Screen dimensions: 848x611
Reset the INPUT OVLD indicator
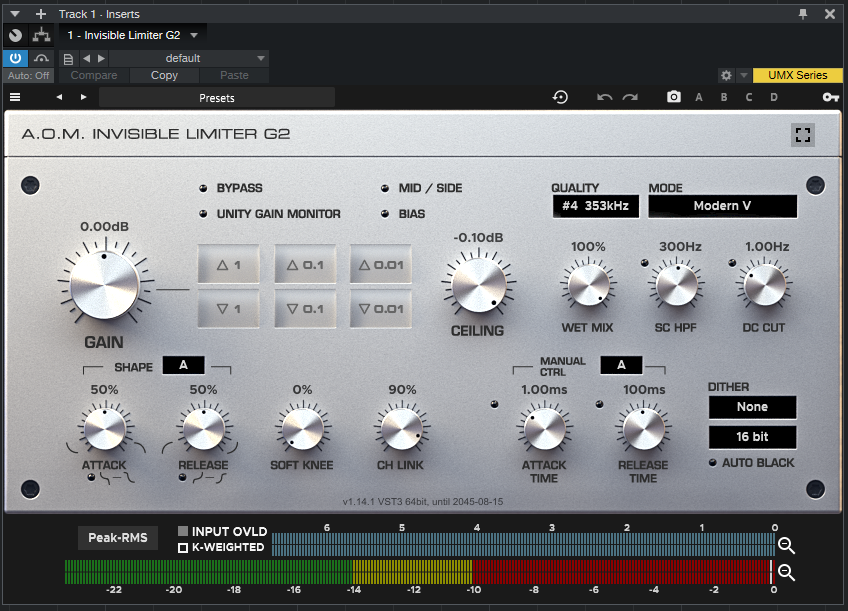[183, 531]
